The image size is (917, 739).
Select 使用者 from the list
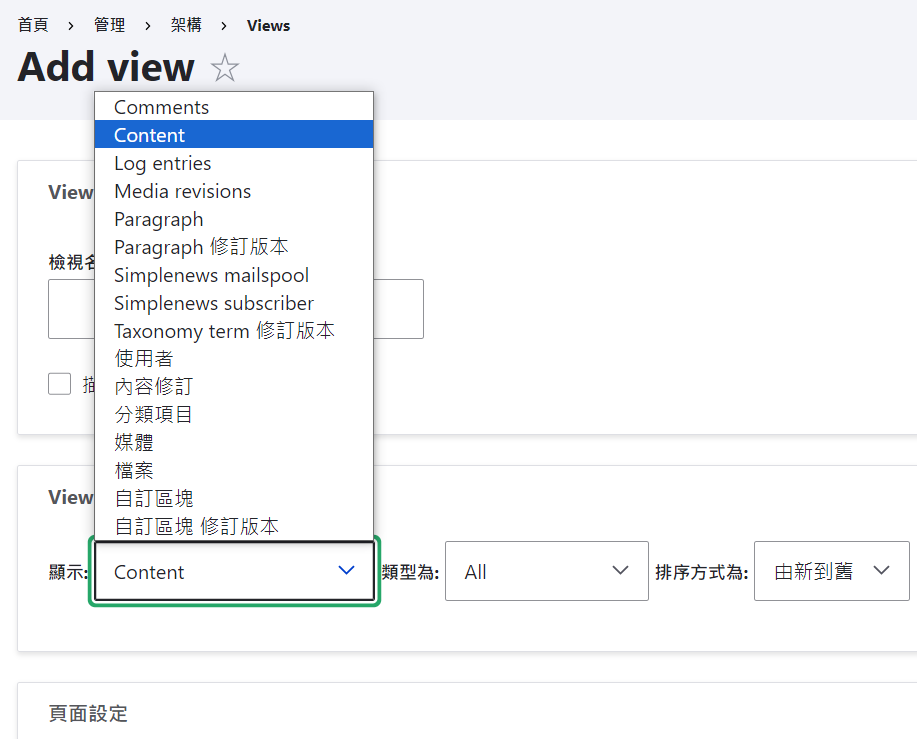(x=143, y=358)
